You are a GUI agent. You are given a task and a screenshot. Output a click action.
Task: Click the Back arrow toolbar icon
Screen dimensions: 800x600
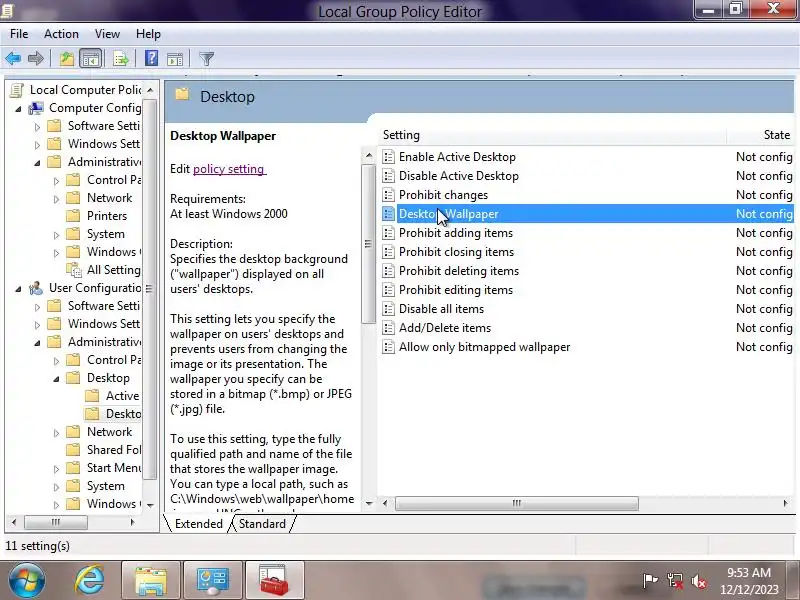click(13, 59)
